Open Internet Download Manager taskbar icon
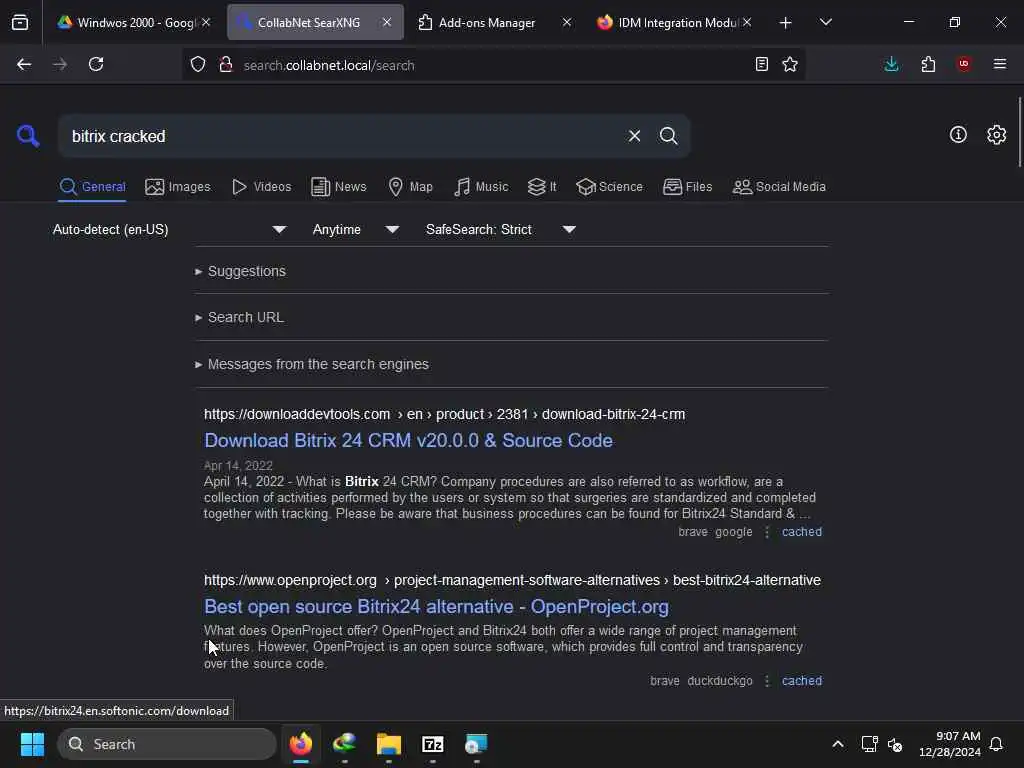Viewport: 1024px width, 768px height. pos(345,744)
